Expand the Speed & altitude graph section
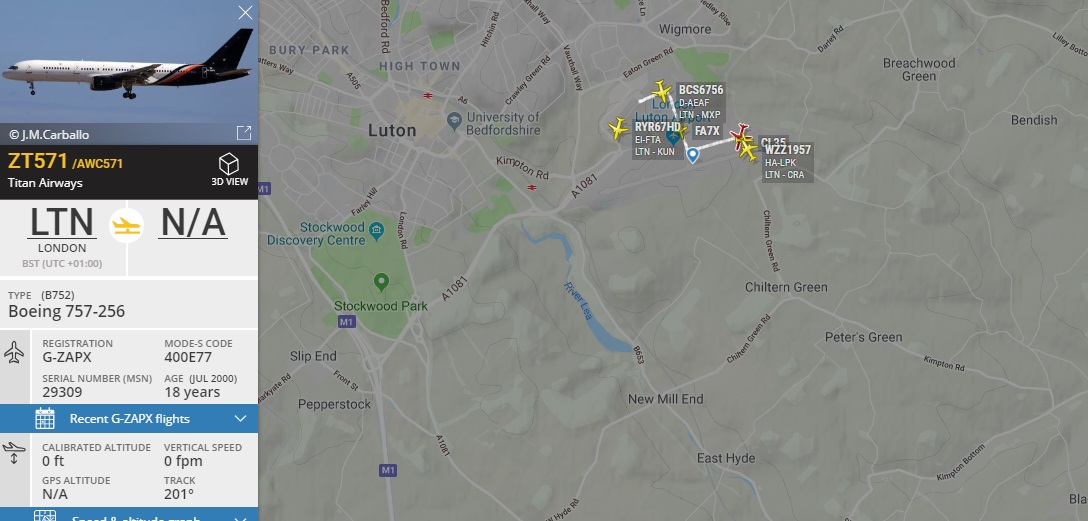Image resolution: width=1088 pixels, height=521 pixels. (x=129, y=515)
